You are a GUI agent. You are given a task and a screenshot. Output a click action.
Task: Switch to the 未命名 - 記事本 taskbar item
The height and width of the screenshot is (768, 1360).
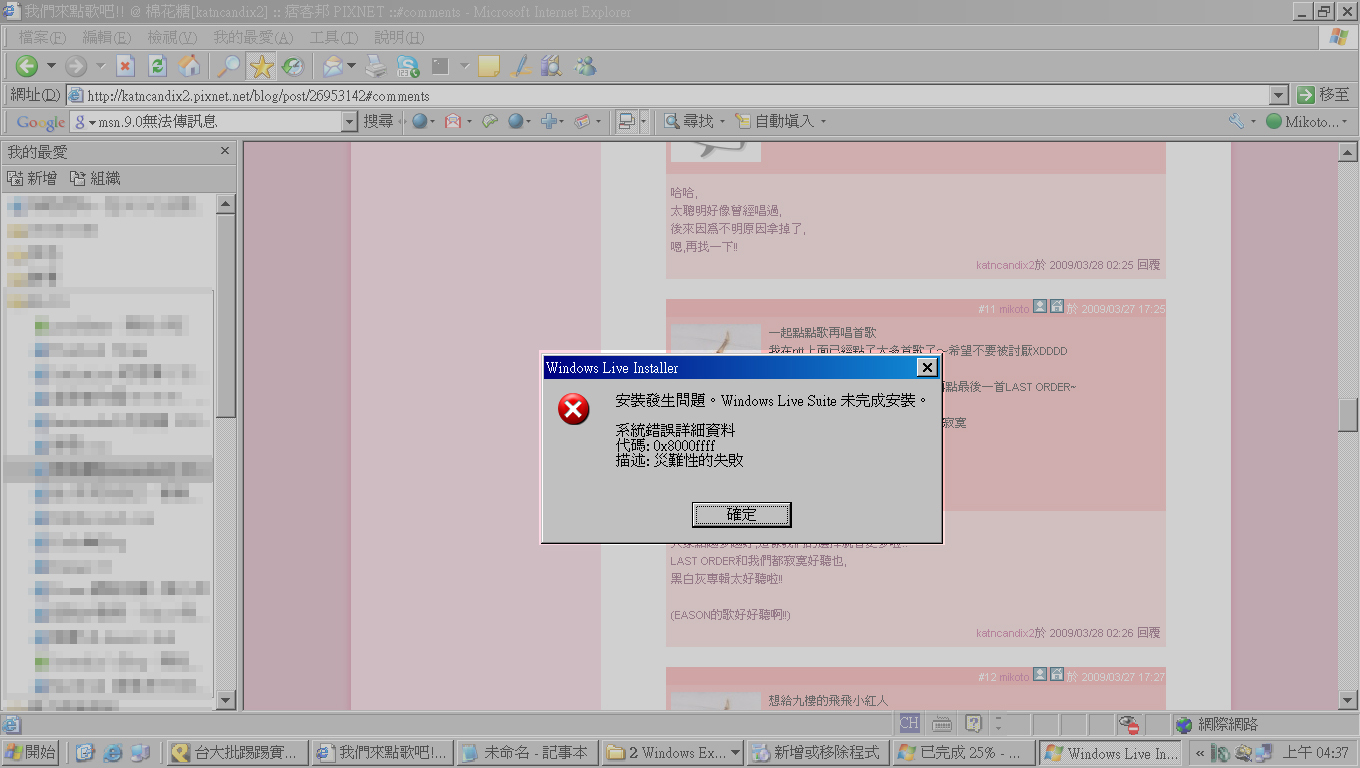pyautogui.click(x=527, y=752)
